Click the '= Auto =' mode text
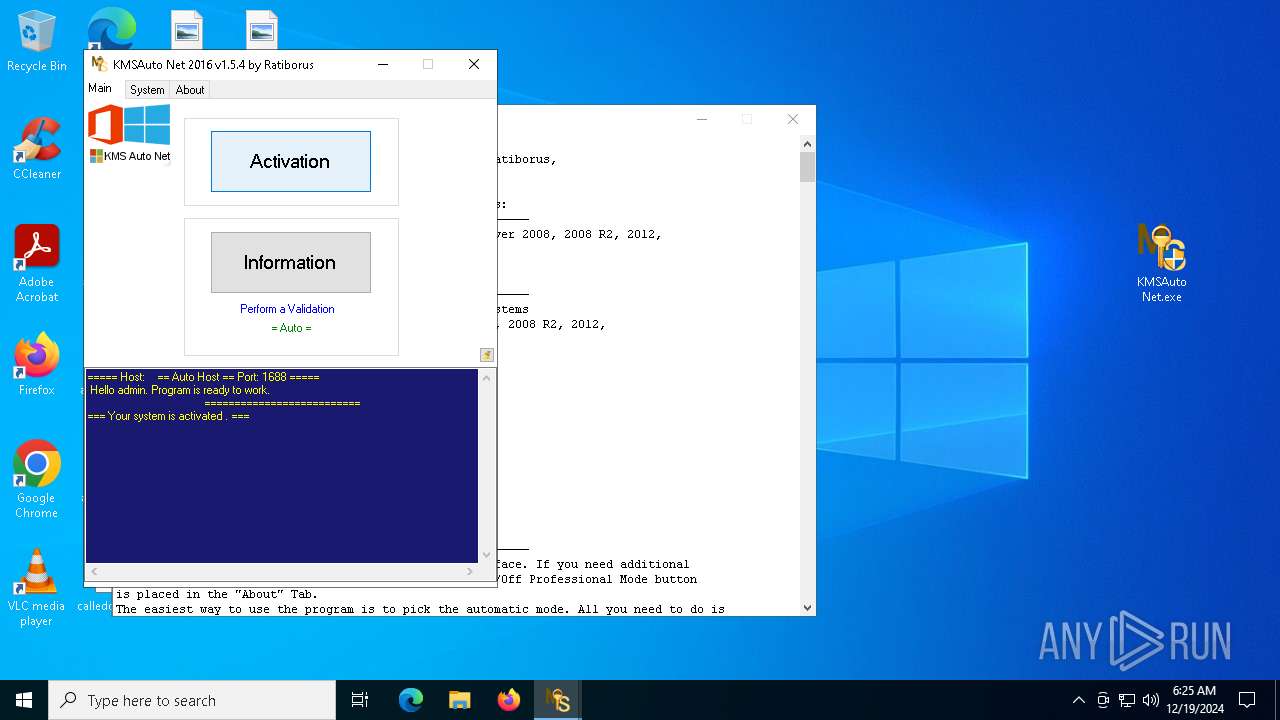The image size is (1280, 720). (291, 328)
